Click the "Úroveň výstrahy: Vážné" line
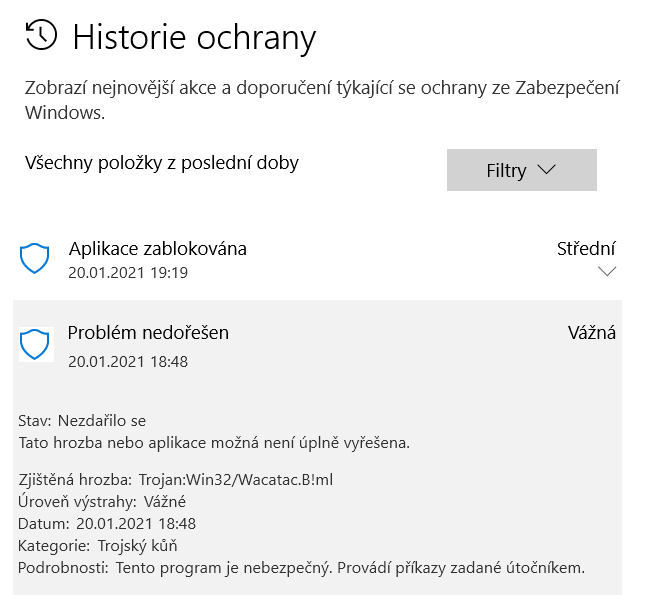Screen dimensions: 651x595 point(102,502)
